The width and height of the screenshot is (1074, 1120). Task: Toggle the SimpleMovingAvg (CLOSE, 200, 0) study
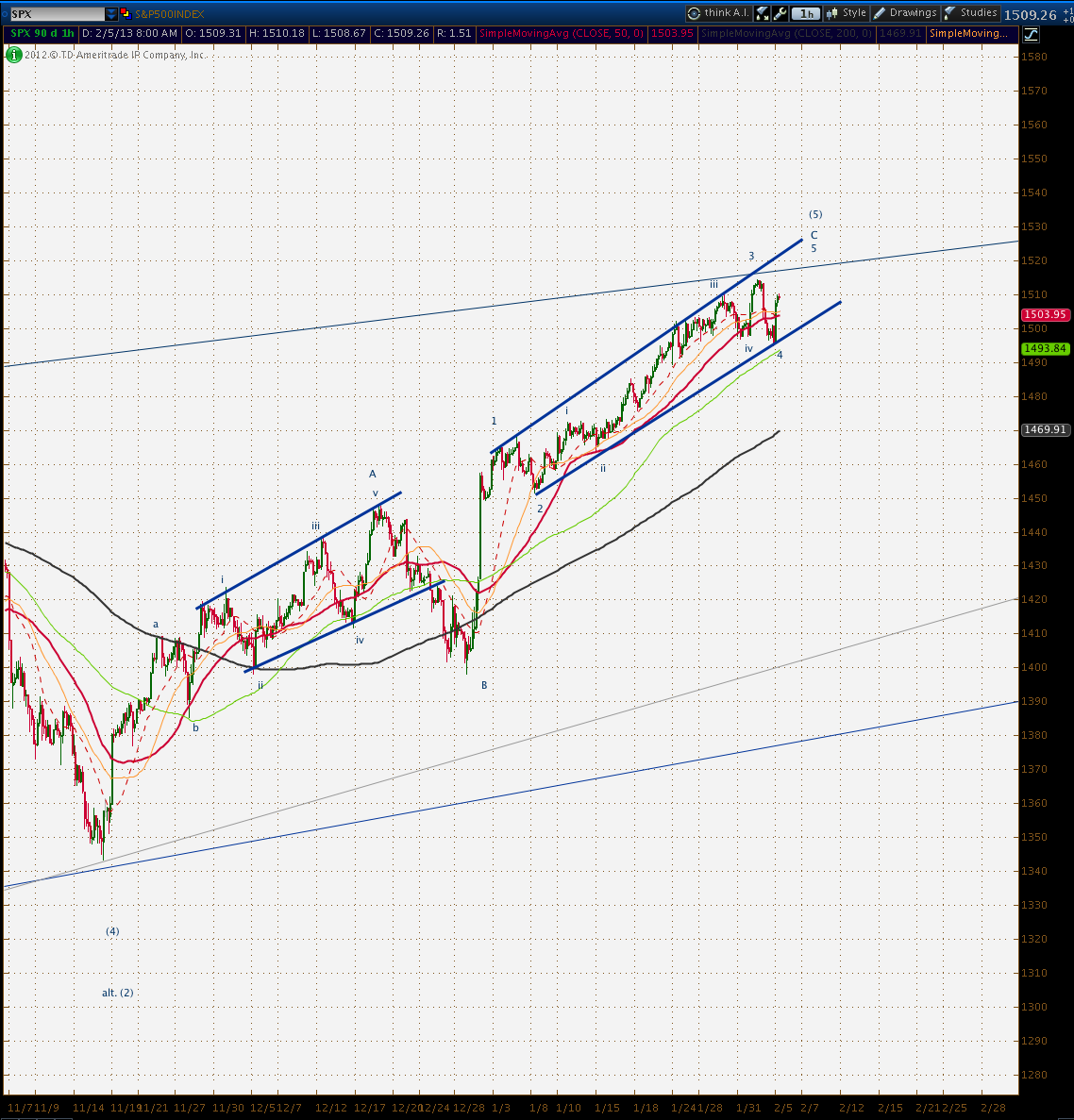pyautogui.click(x=786, y=33)
